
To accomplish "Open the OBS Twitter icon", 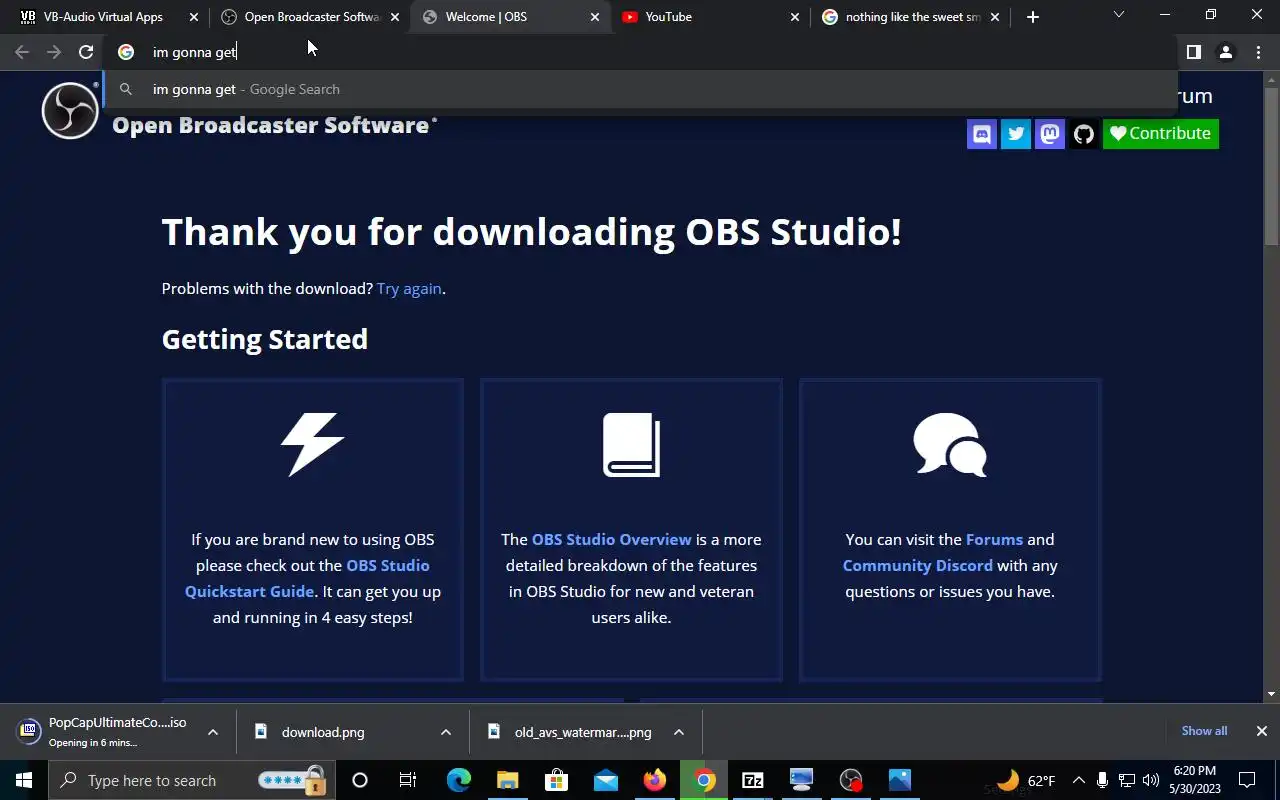I will point(1016,133).
